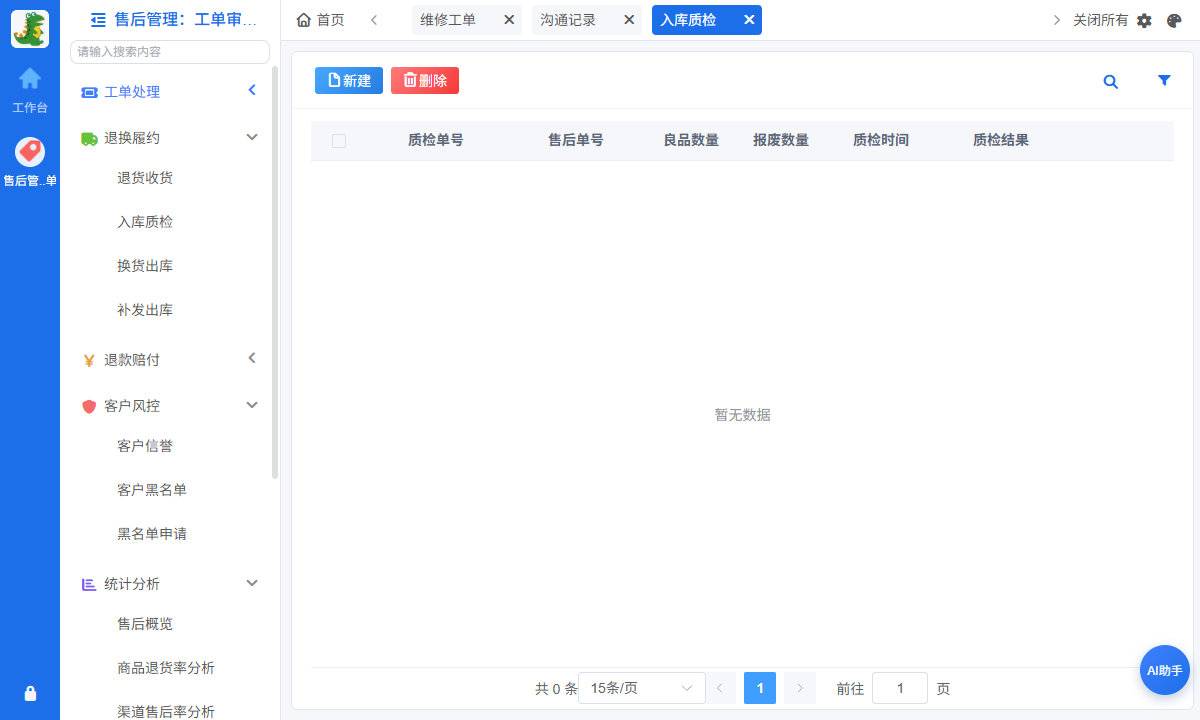Image resolution: width=1200 pixels, height=720 pixels.
Task: Switch to the 沟通记录 tab
Action: click(x=568, y=20)
